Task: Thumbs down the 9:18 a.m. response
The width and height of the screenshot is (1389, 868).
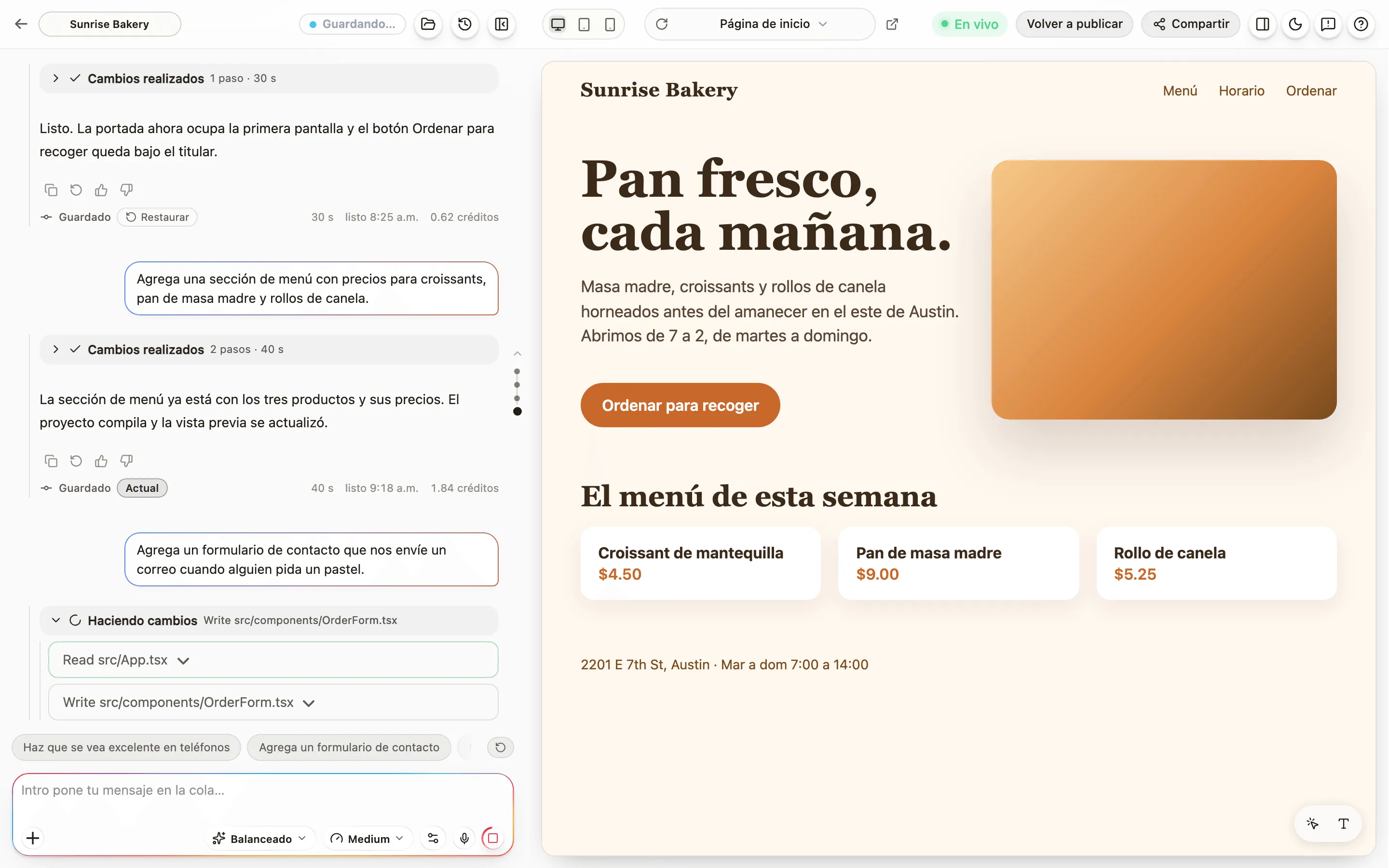Action: coord(126,461)
